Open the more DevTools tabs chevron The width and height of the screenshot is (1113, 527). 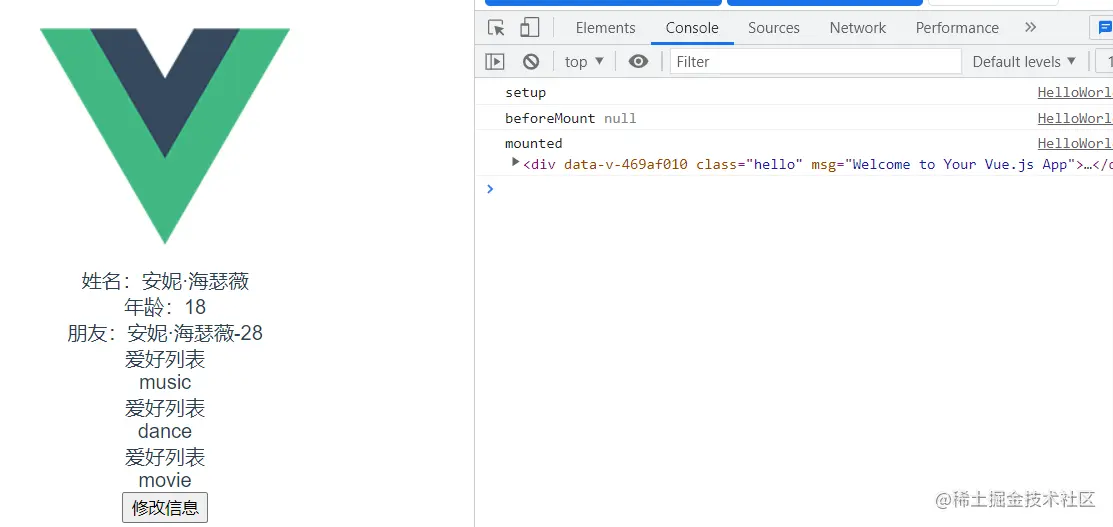pyautogui.click(x=1031, y=27)
